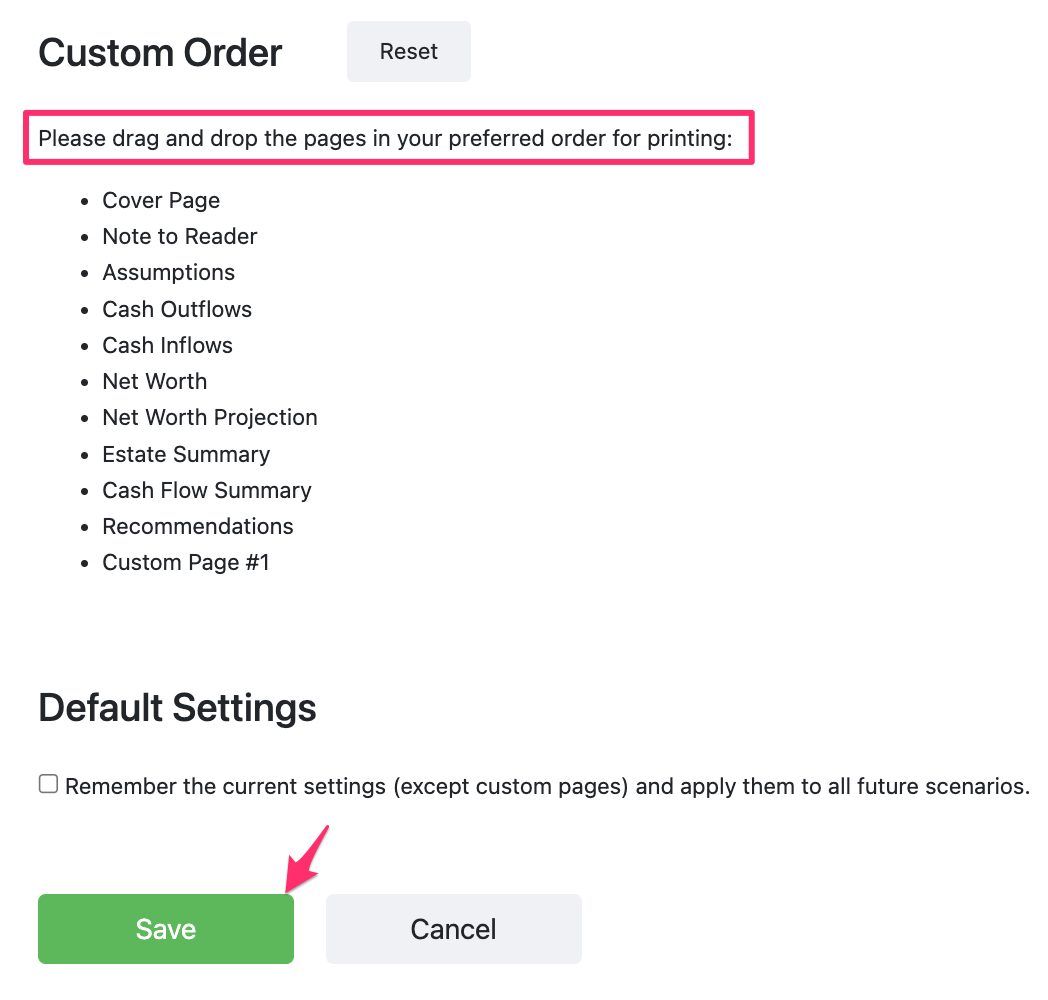Viewport: 1048px width, 1000px height.
Task: Click the Cancel button
Action: click(453, 929)
